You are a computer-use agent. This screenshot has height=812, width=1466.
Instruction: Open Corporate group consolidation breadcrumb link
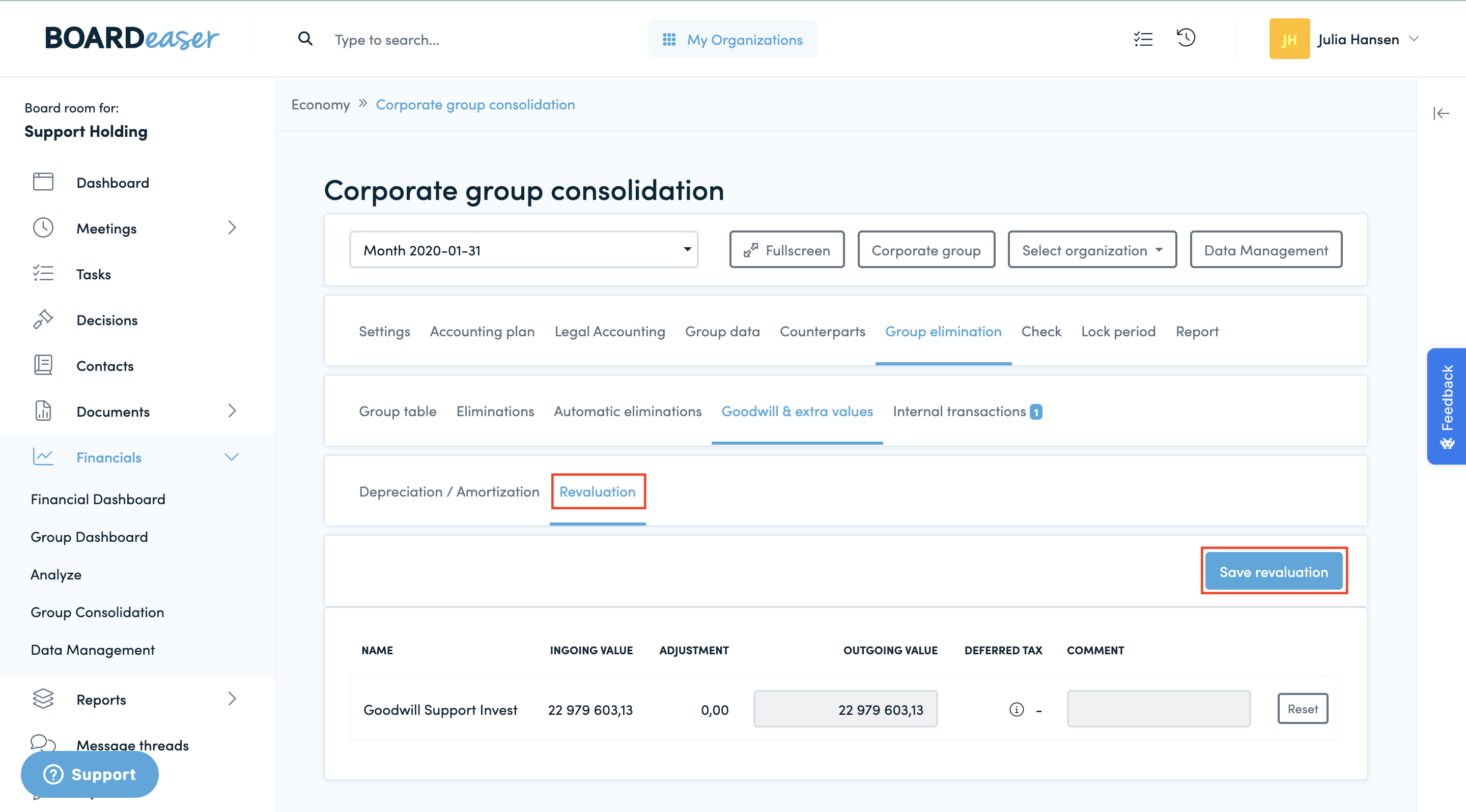click(475, 105)
